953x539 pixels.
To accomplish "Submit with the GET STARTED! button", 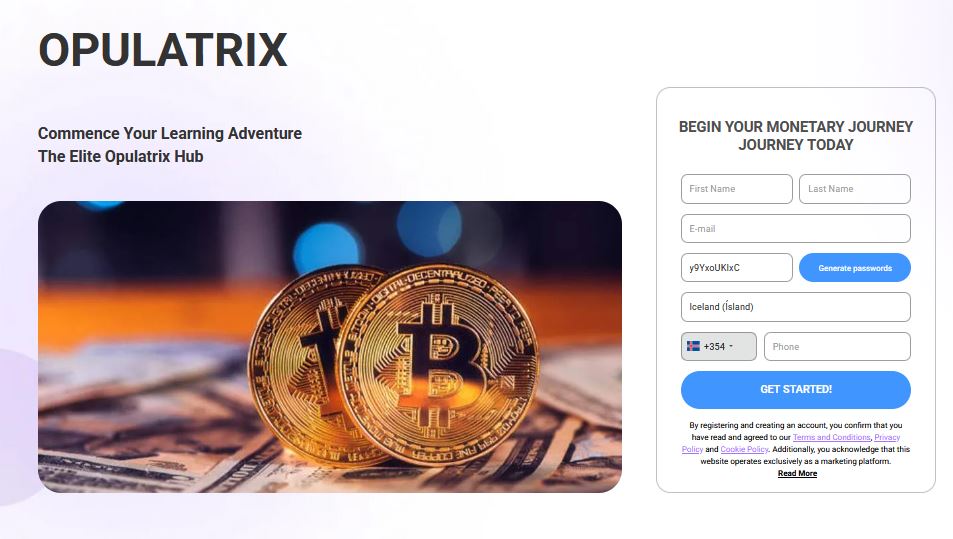I will coord(796,390).
